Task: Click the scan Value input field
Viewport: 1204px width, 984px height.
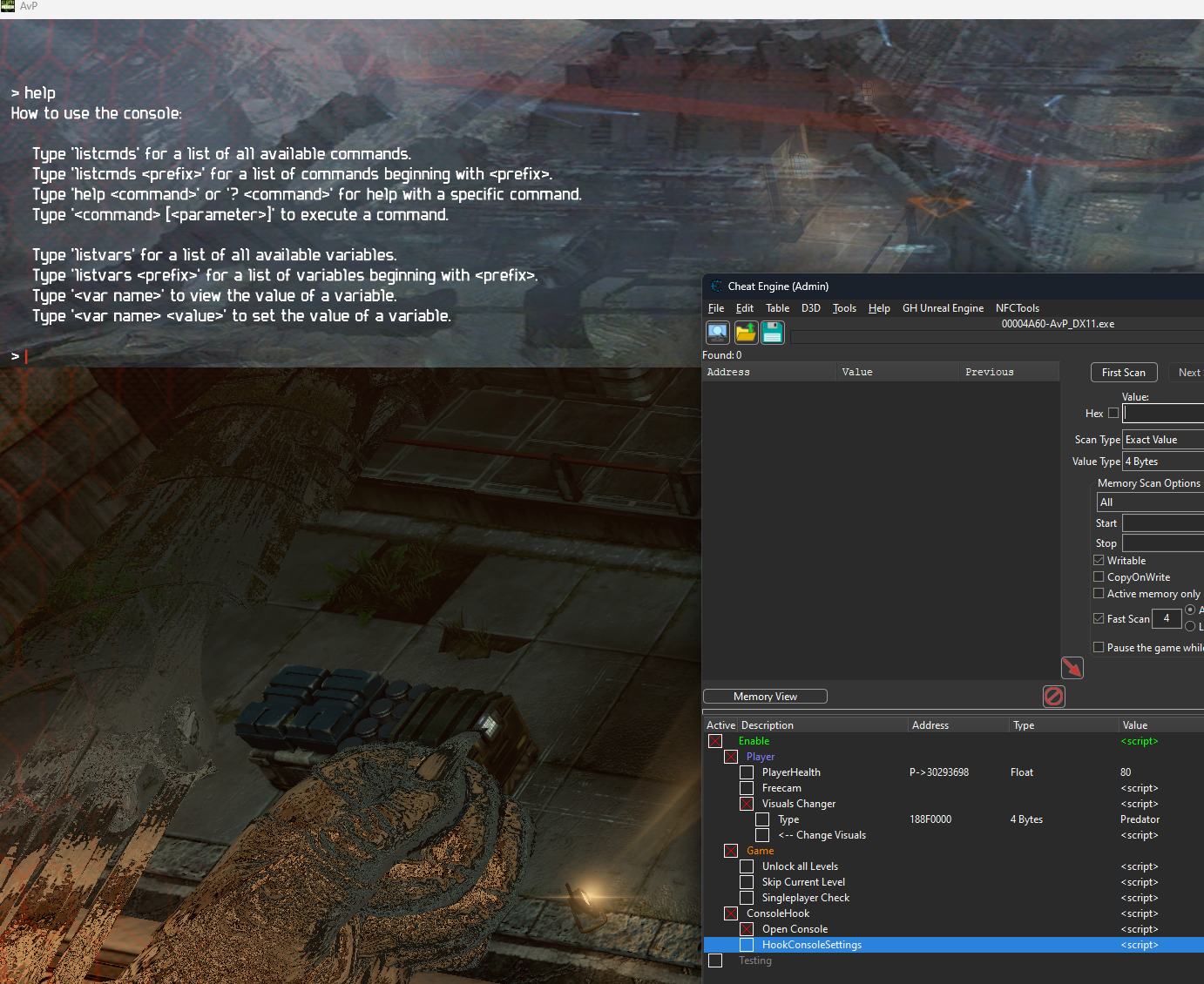Action: [1163, 414]
